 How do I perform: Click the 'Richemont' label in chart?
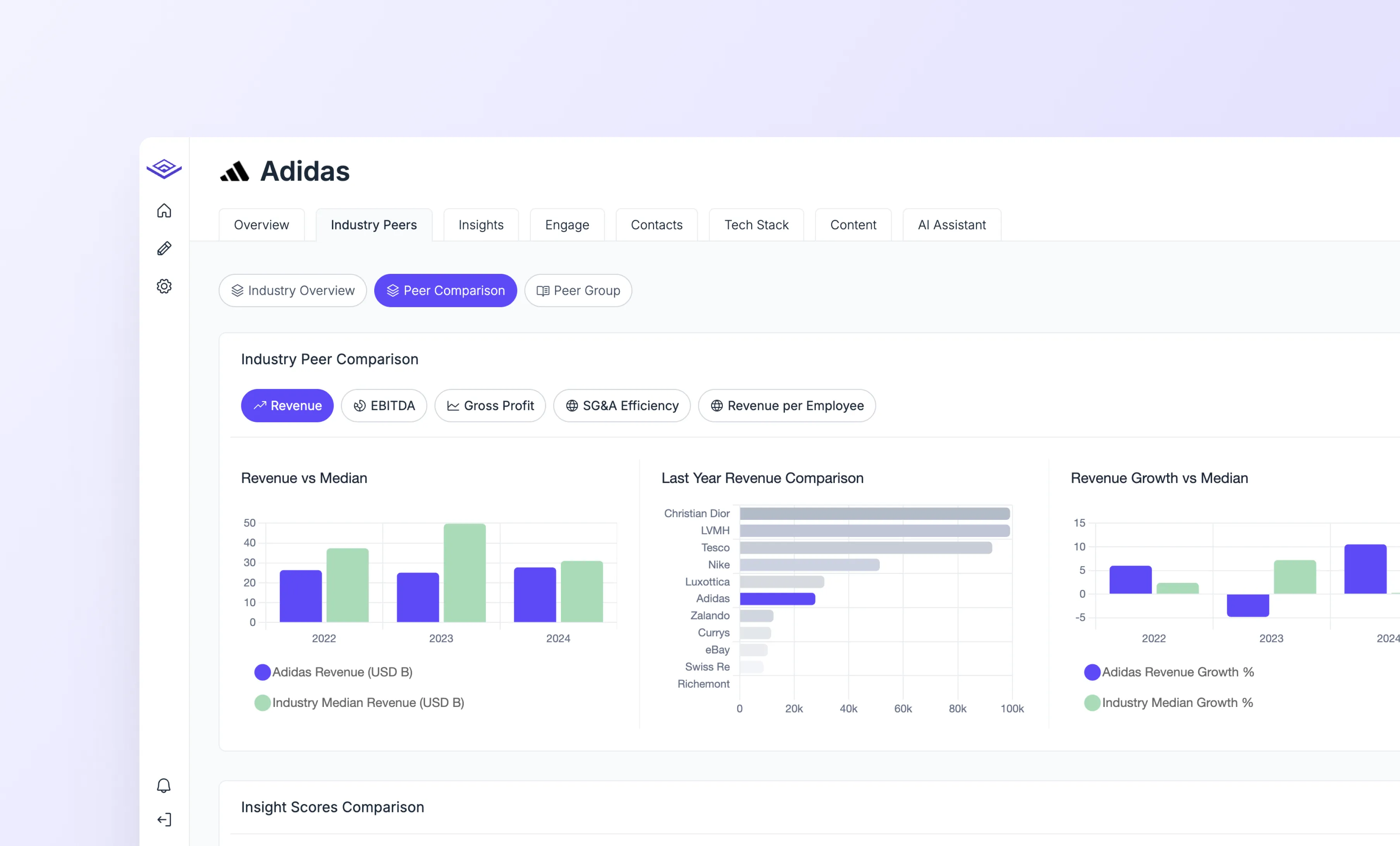(703, 684)
